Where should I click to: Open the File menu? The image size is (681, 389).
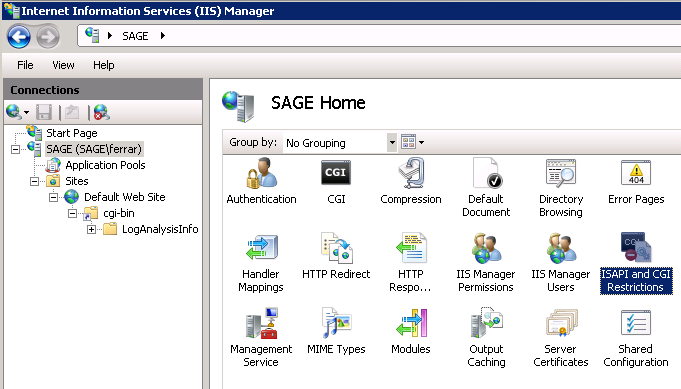pos(25,65)
